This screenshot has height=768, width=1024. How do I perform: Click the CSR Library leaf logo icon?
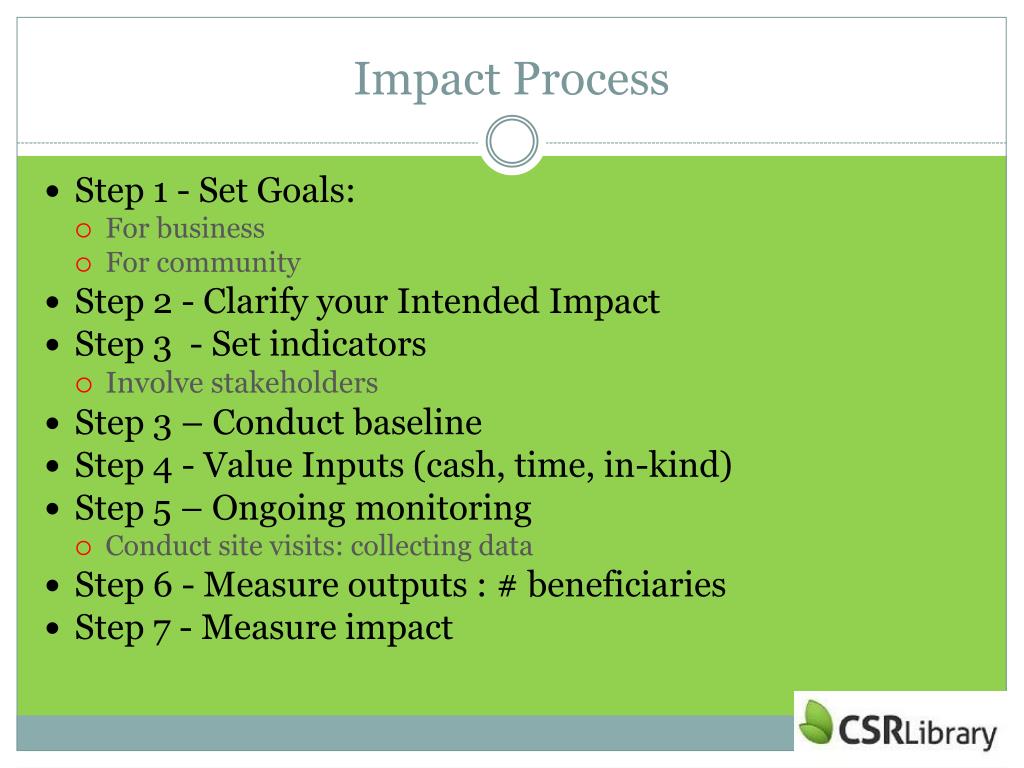pyautogui.click(x=816, y=722)
